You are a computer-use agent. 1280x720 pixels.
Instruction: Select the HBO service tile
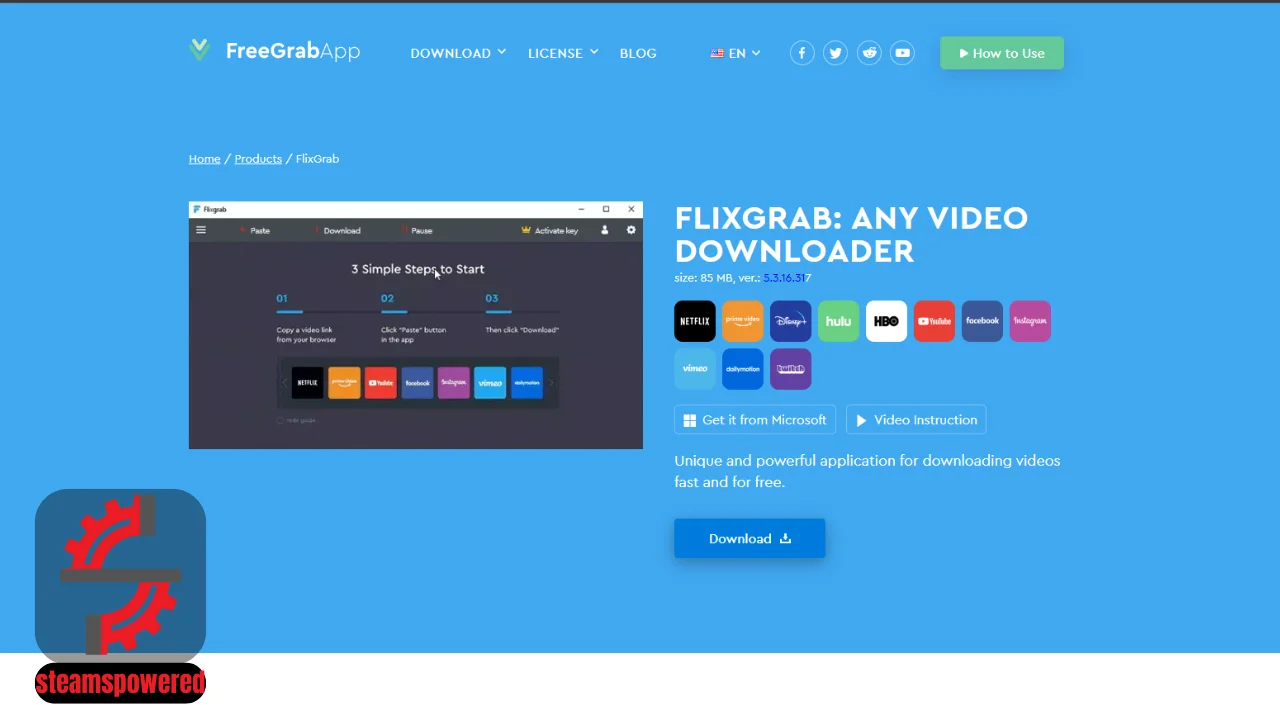point(887,321)
